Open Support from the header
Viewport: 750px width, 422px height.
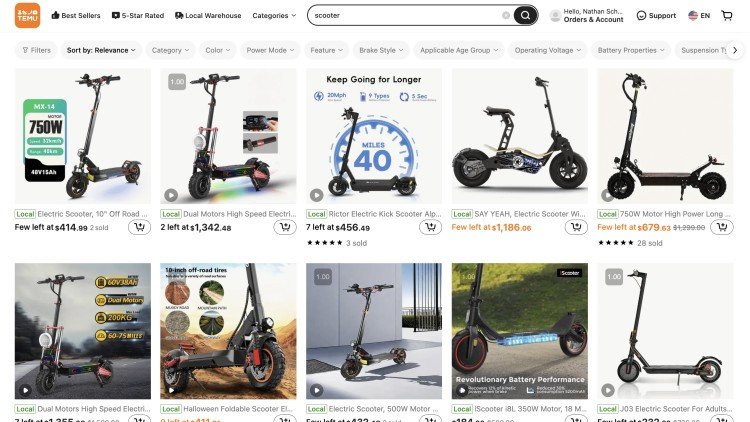point(656,15)
